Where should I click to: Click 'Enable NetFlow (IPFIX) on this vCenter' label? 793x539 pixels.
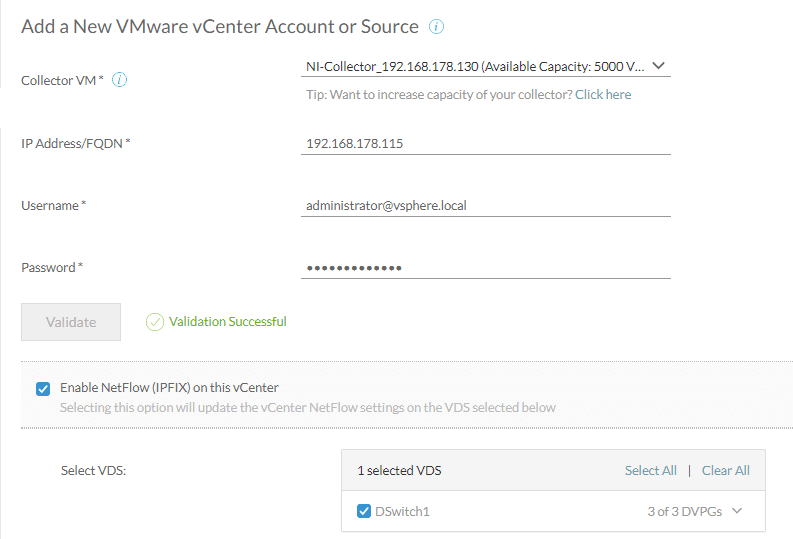pos(169,388)
